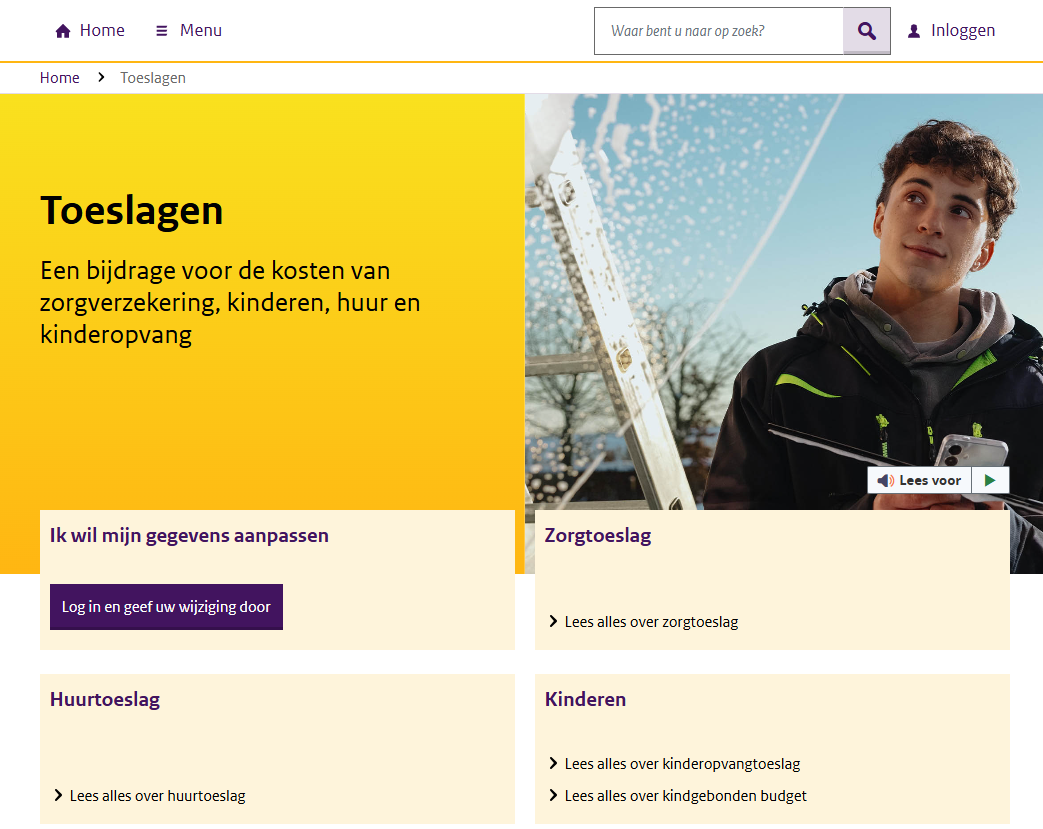
Task: Start read-aloud with green play triangle
Action: point(990,480)
